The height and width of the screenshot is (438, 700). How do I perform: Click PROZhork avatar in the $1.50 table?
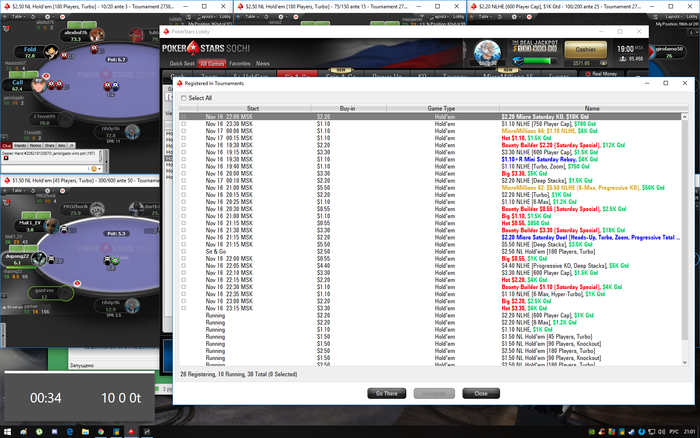(x=97, y=209)
